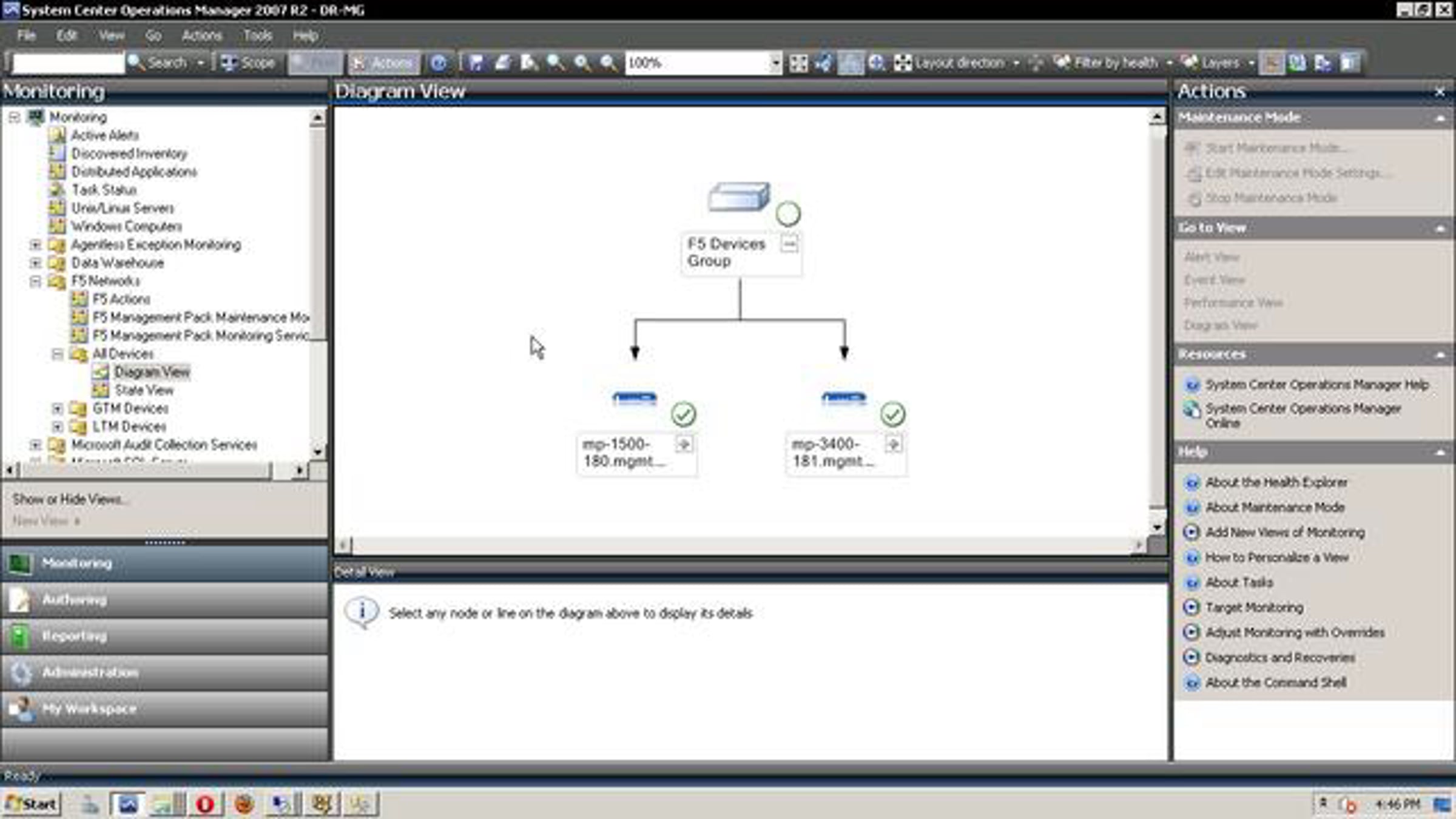Click the taskbar clock showing 4:46 PM
This screenshot has width=1456, height=819.
point(1397,804)
